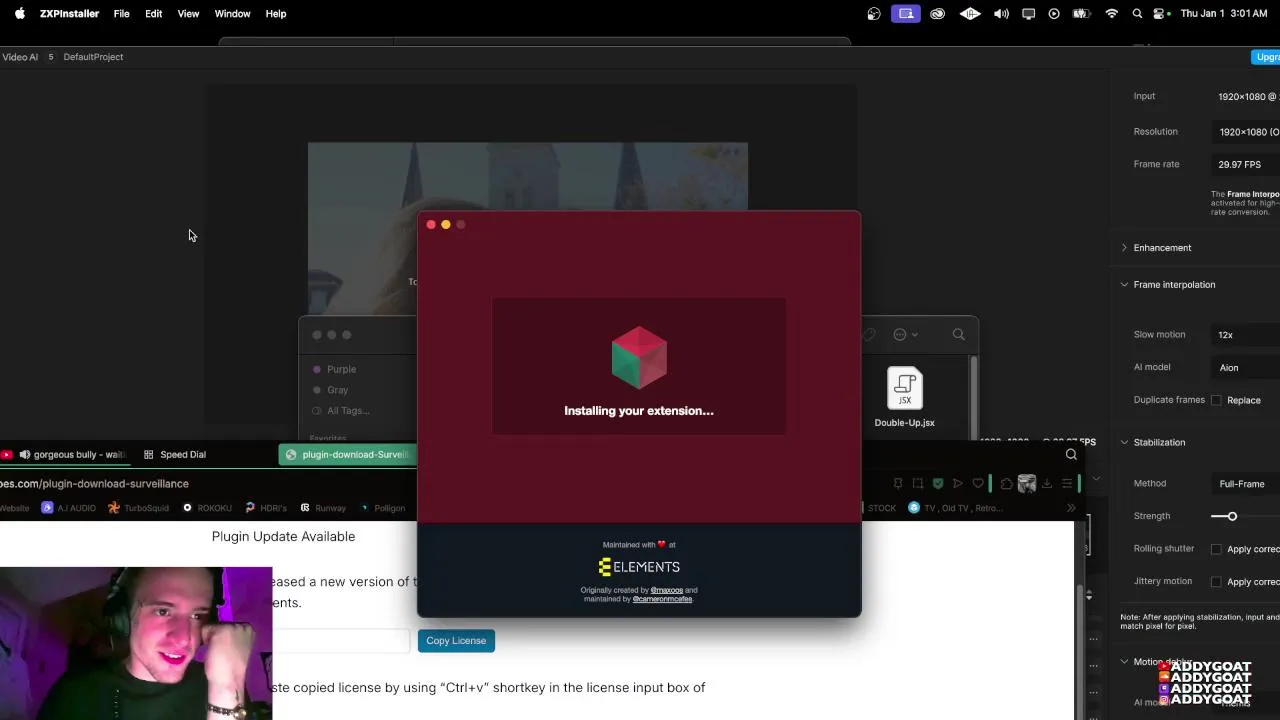
Task: Open the Apple menu
Action: pyautogui.click(x=19, y=14)
